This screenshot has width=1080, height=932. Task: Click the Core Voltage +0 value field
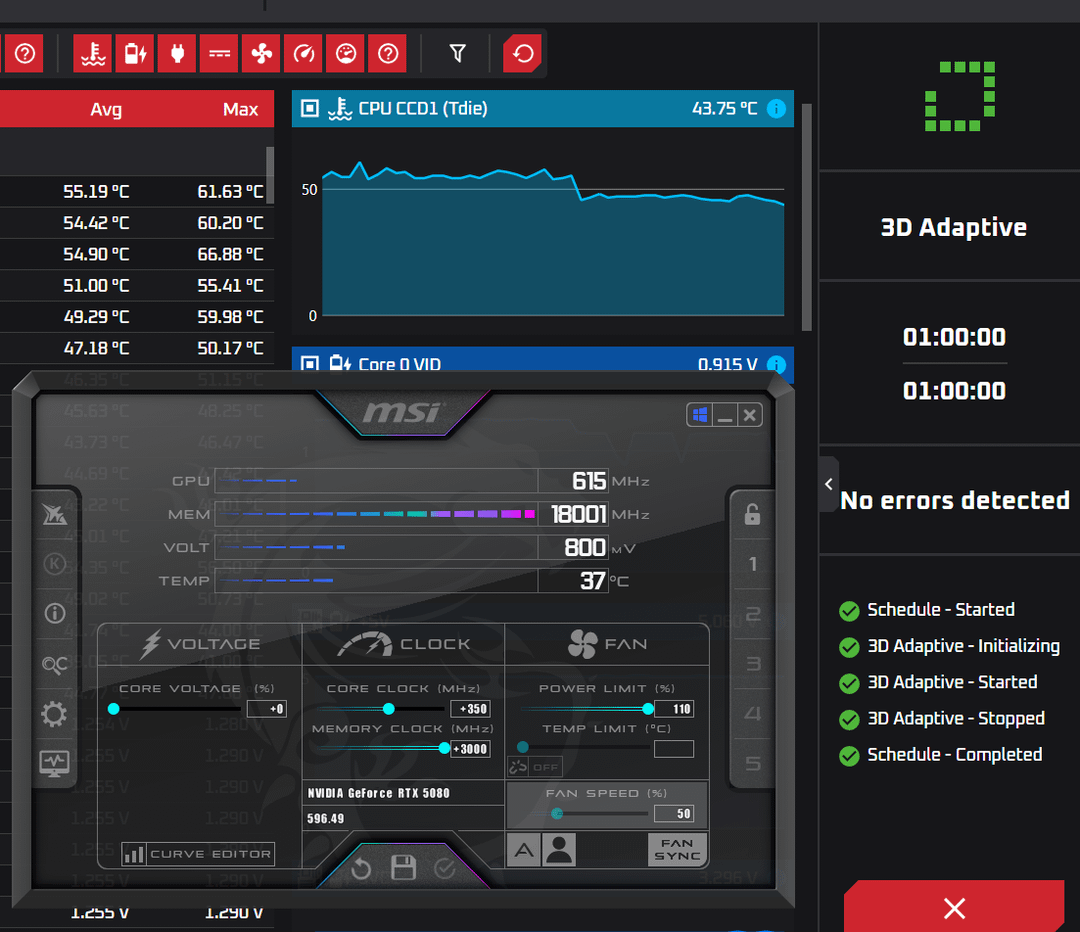[267, 709]
